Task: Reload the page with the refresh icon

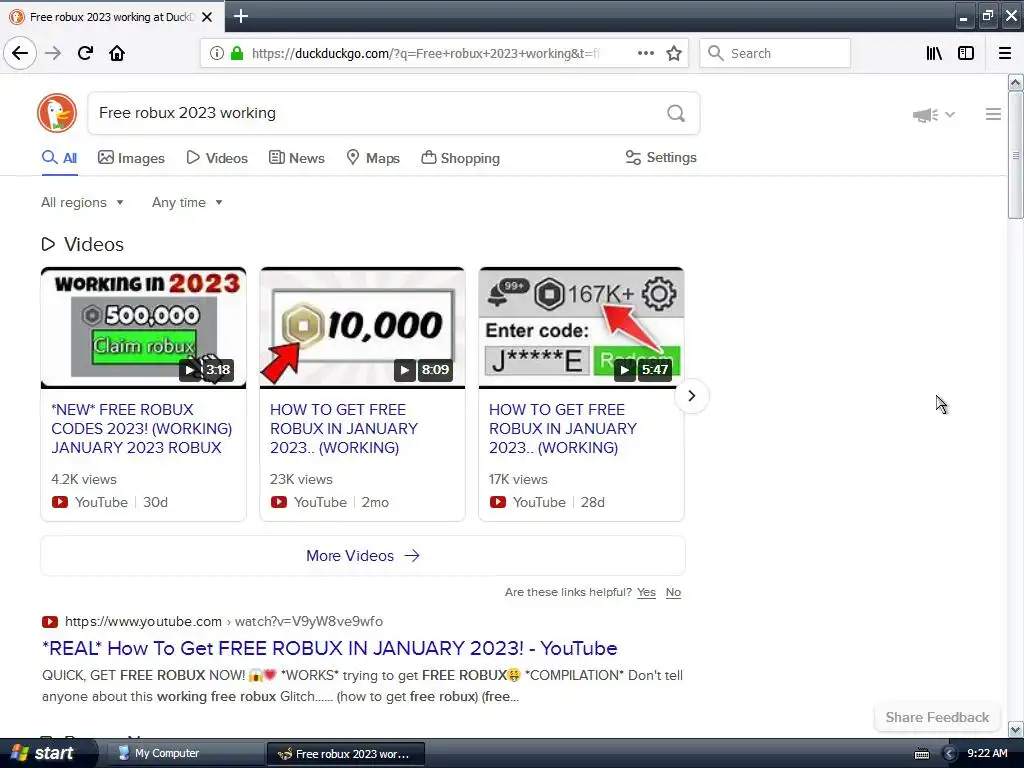Action: 85,53
